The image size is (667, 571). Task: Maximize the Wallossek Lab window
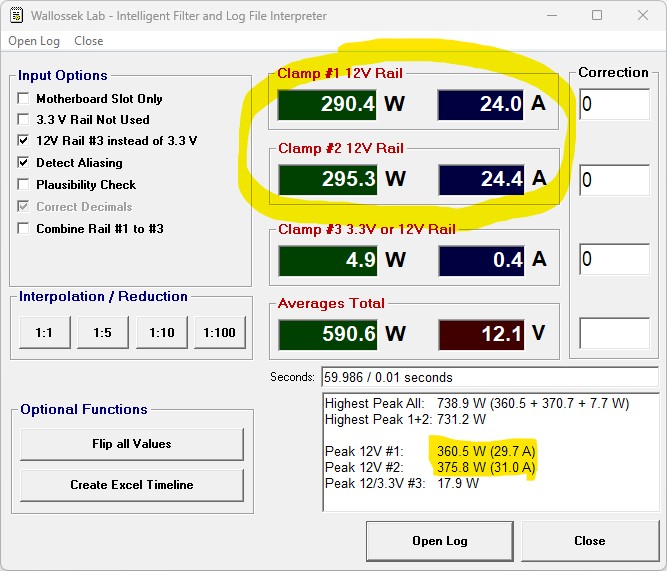[x=597, y=16]
